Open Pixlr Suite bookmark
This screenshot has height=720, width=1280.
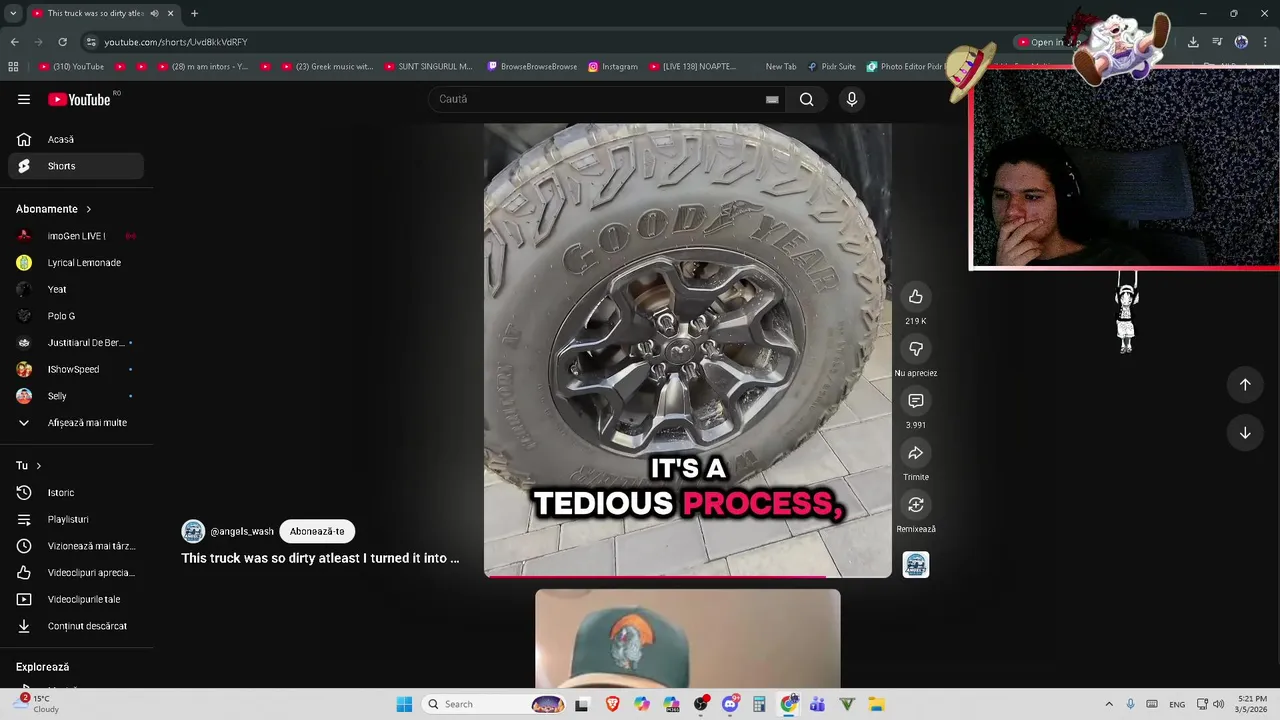[x=832, y=67]
